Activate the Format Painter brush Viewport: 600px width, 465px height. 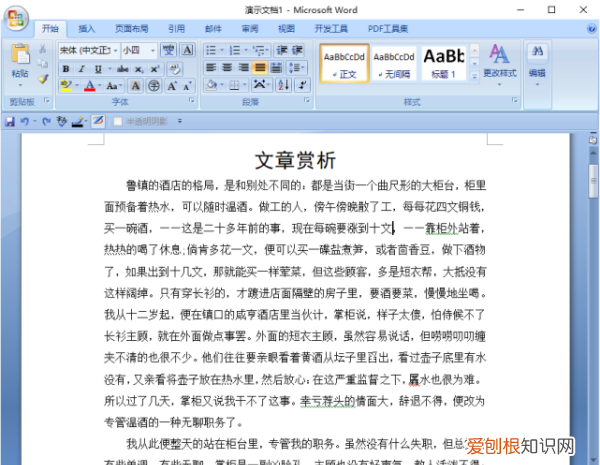click(x=43, y=79)
